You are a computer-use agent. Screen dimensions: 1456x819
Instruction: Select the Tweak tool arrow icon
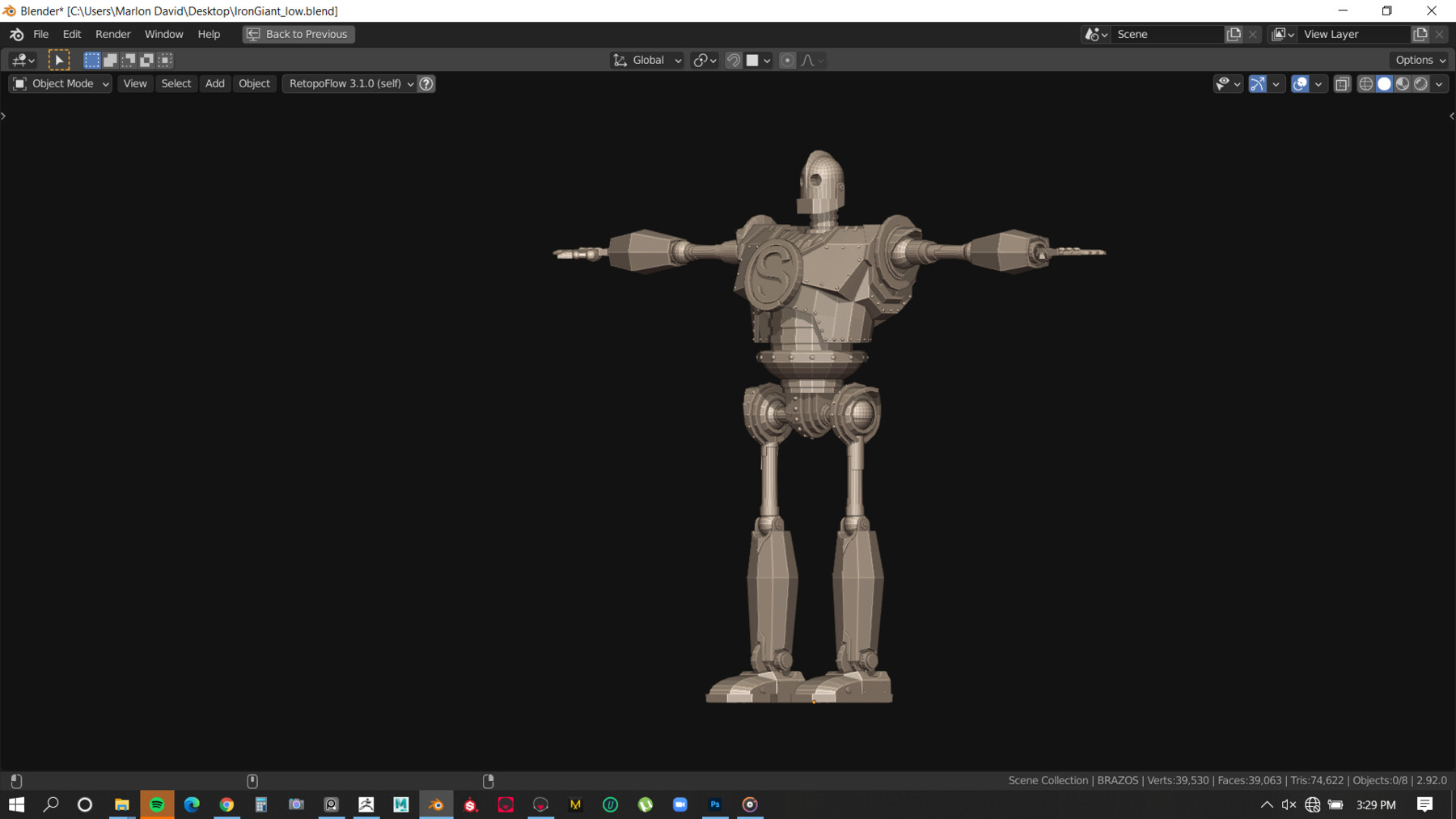click(59, 60)
